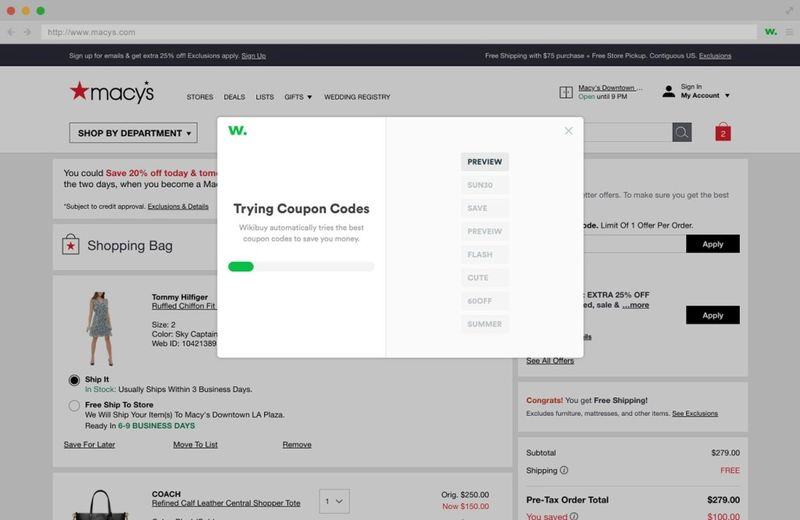Image resolution: width=800 pixels, height=520 pixels.
Task: Click the Wikibuy extension icon in browser toolbar
Action: click(770, 32)
